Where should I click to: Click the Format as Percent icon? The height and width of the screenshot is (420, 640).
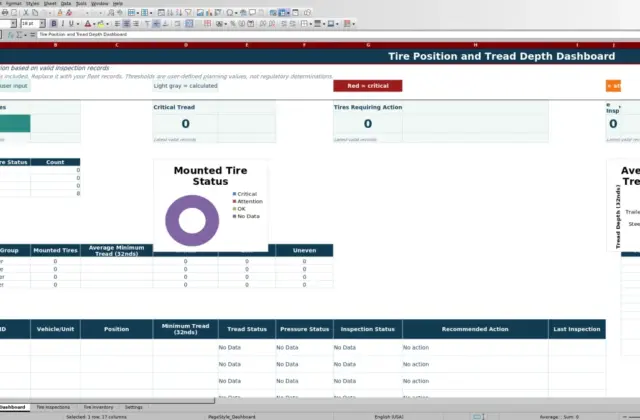[233, 24]
